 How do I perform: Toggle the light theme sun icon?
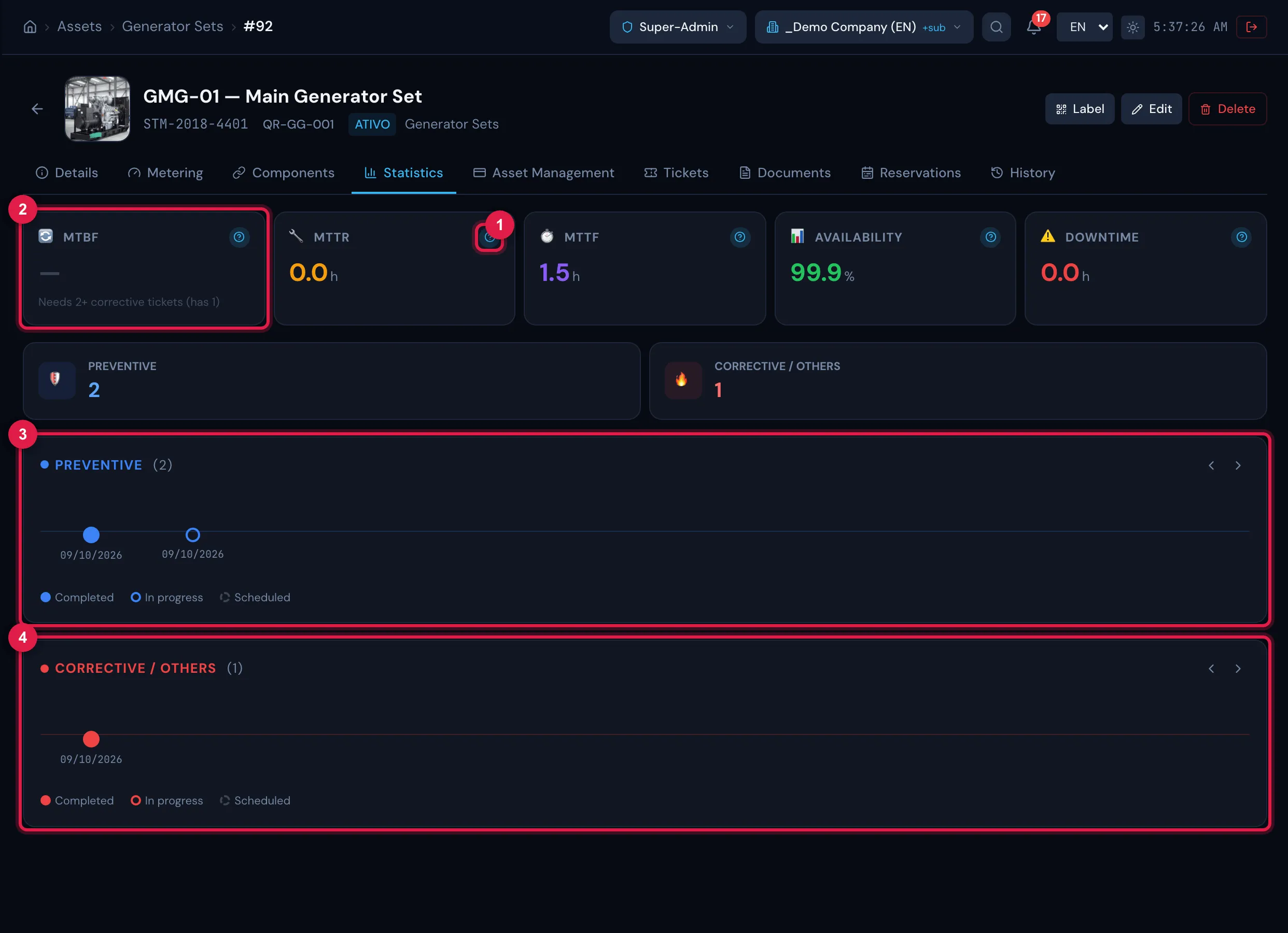[x=1132, y=27]
